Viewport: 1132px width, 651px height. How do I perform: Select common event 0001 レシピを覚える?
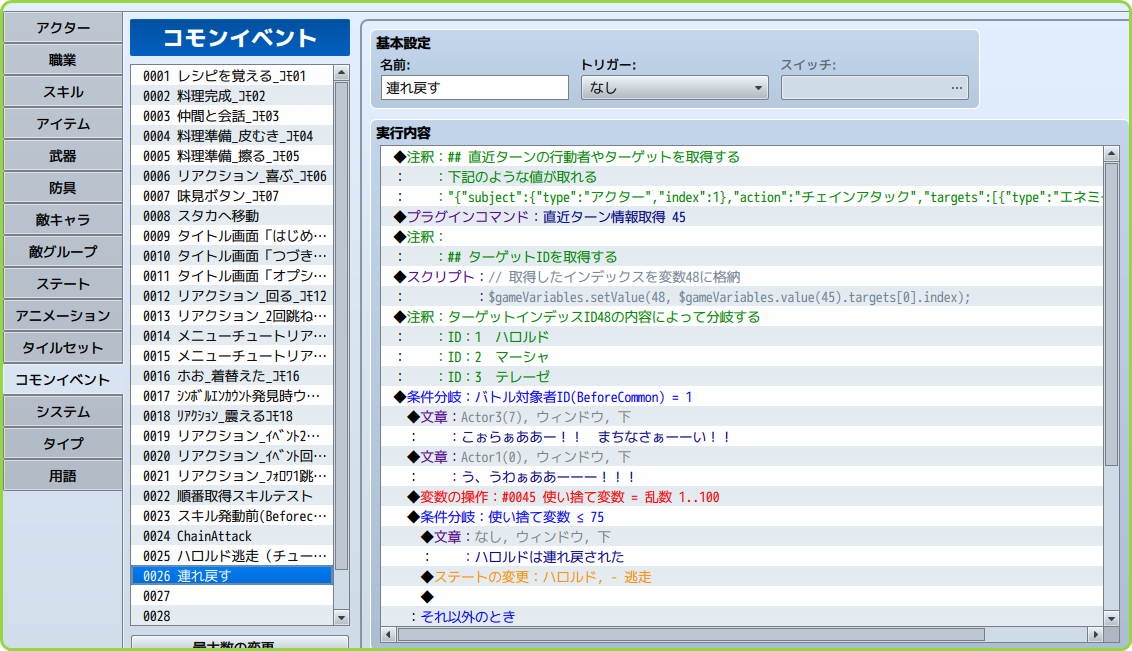coord(232,76)
